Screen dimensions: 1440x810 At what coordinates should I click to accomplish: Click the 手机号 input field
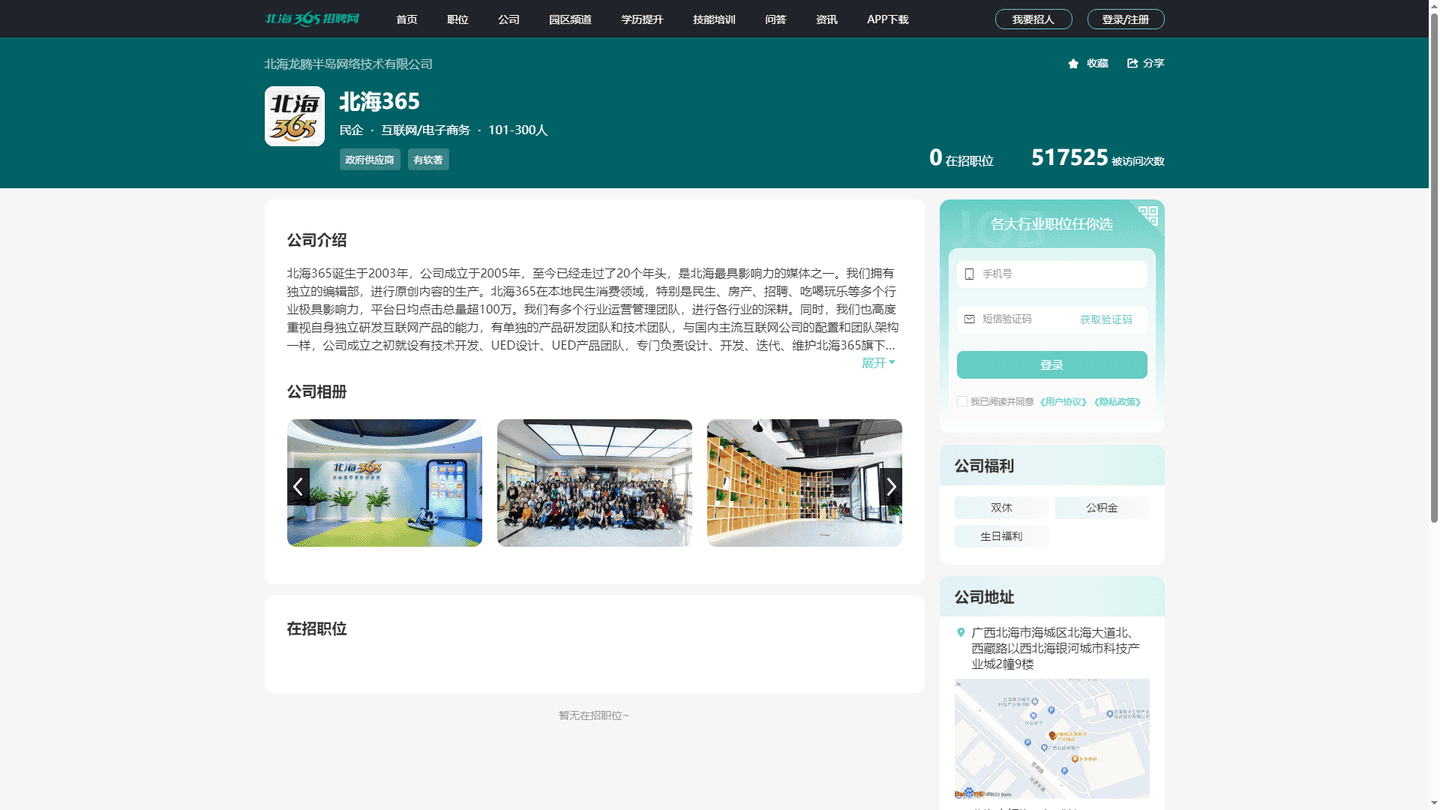tap(1051, 274)
